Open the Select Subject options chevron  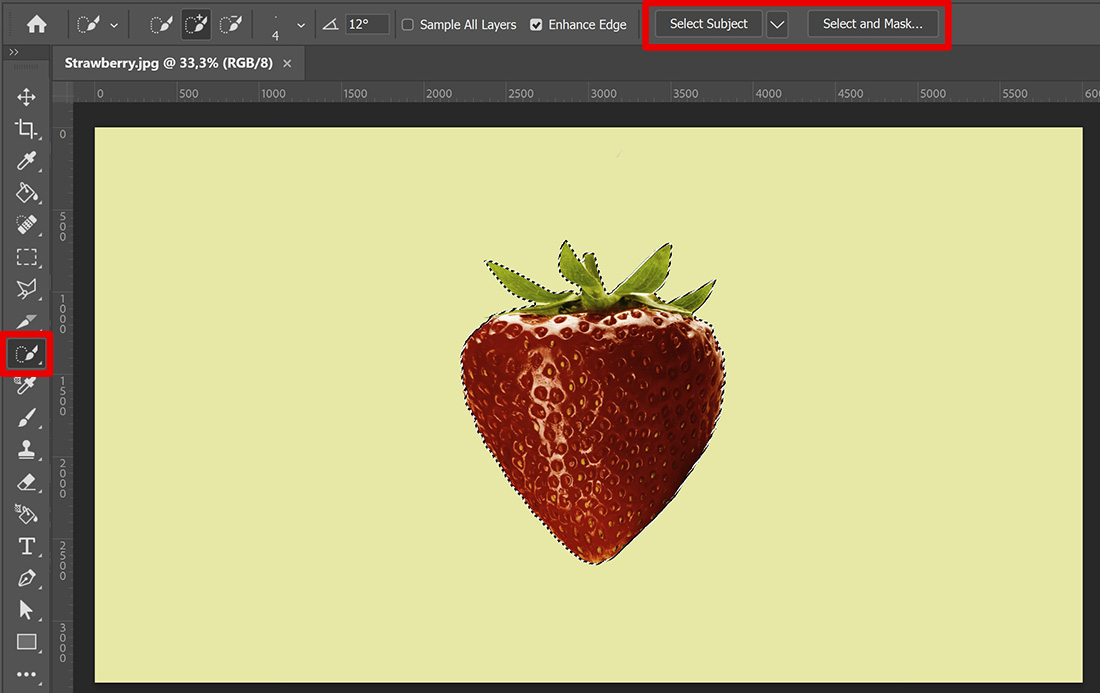(x=777, y=25)
